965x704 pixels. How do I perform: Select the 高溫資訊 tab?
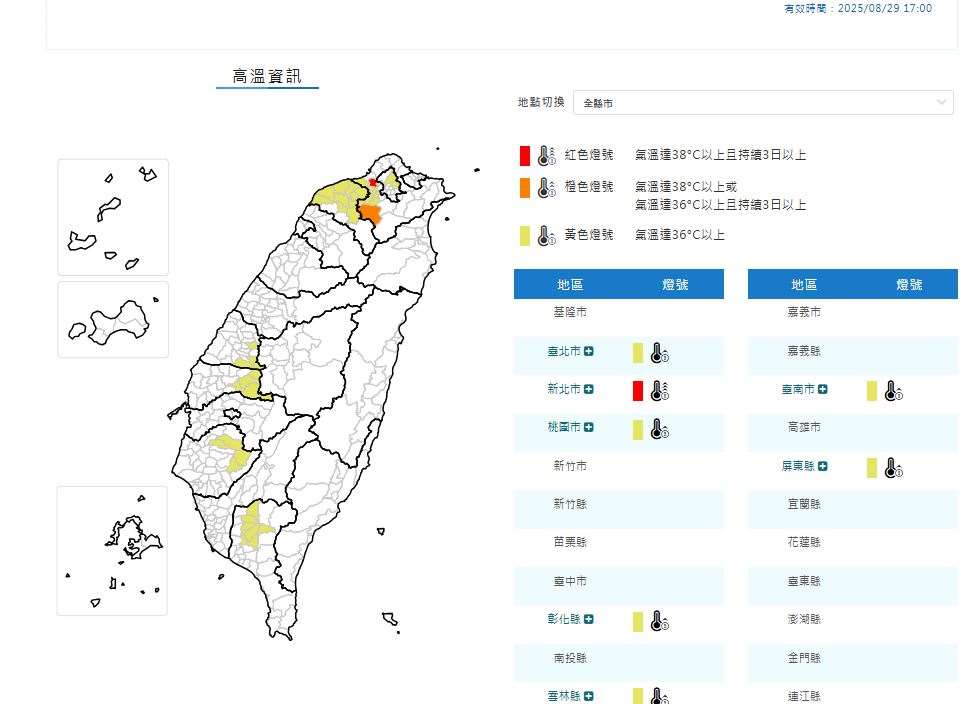(x=267, y=75)
